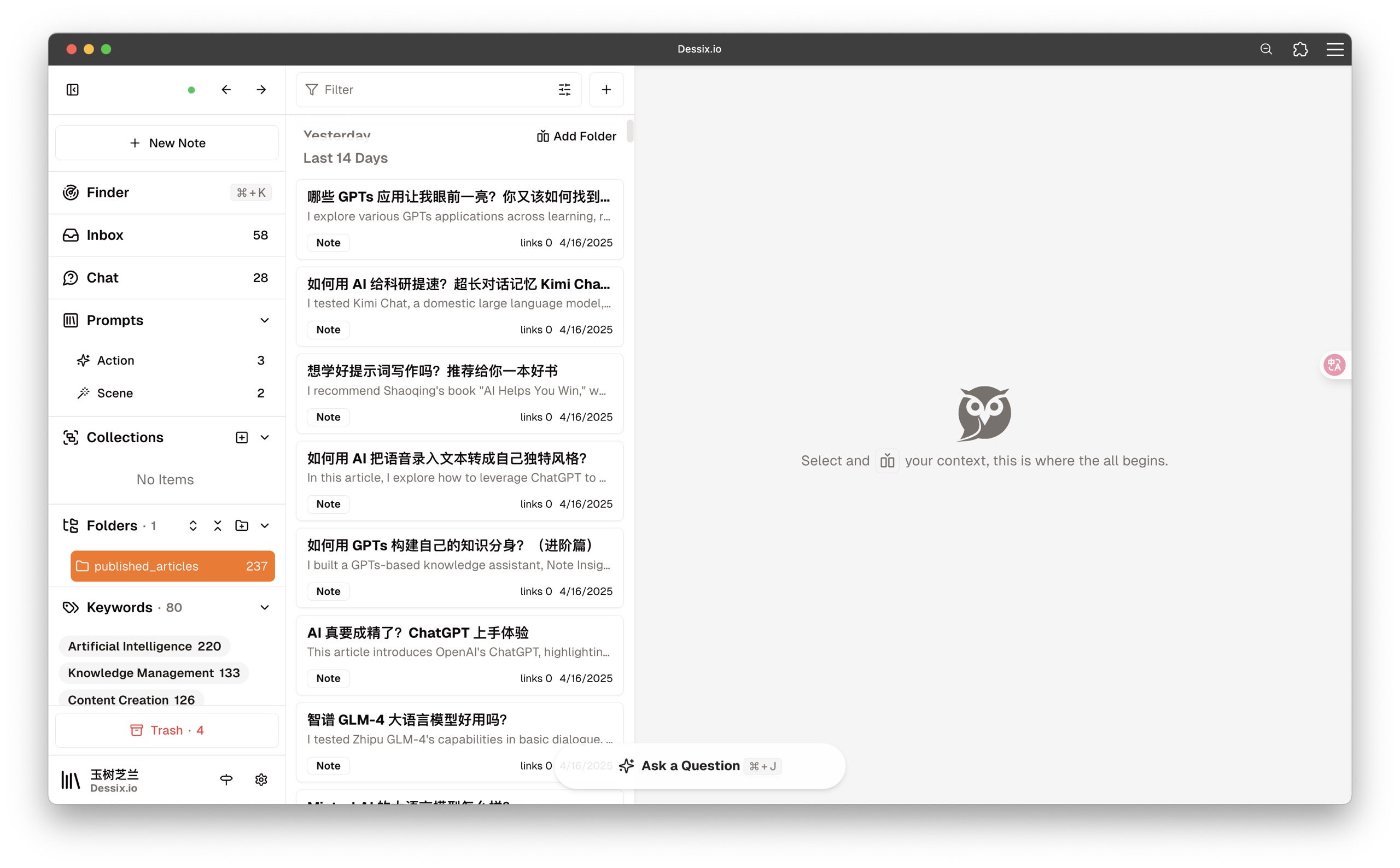Open Chat section
This screenshot has width=1400, height=868.
(167, 278)
